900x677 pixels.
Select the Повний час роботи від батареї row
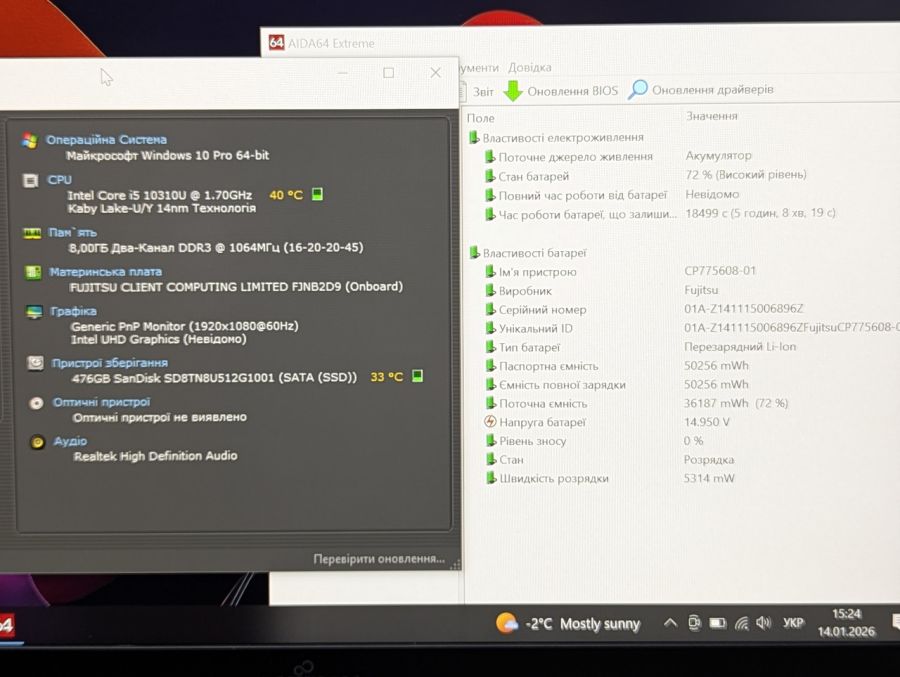click(612, 195)
